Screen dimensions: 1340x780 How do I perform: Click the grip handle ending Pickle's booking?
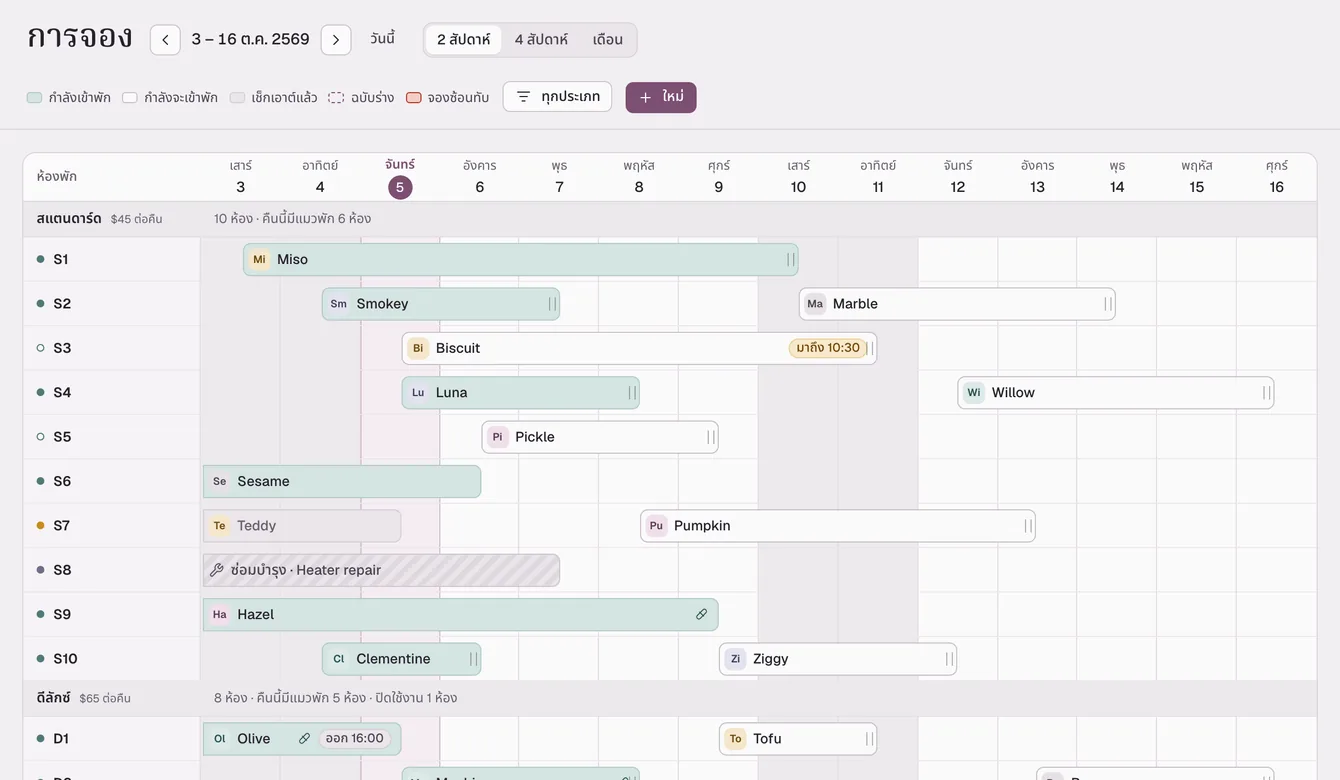tap(711, 437)
